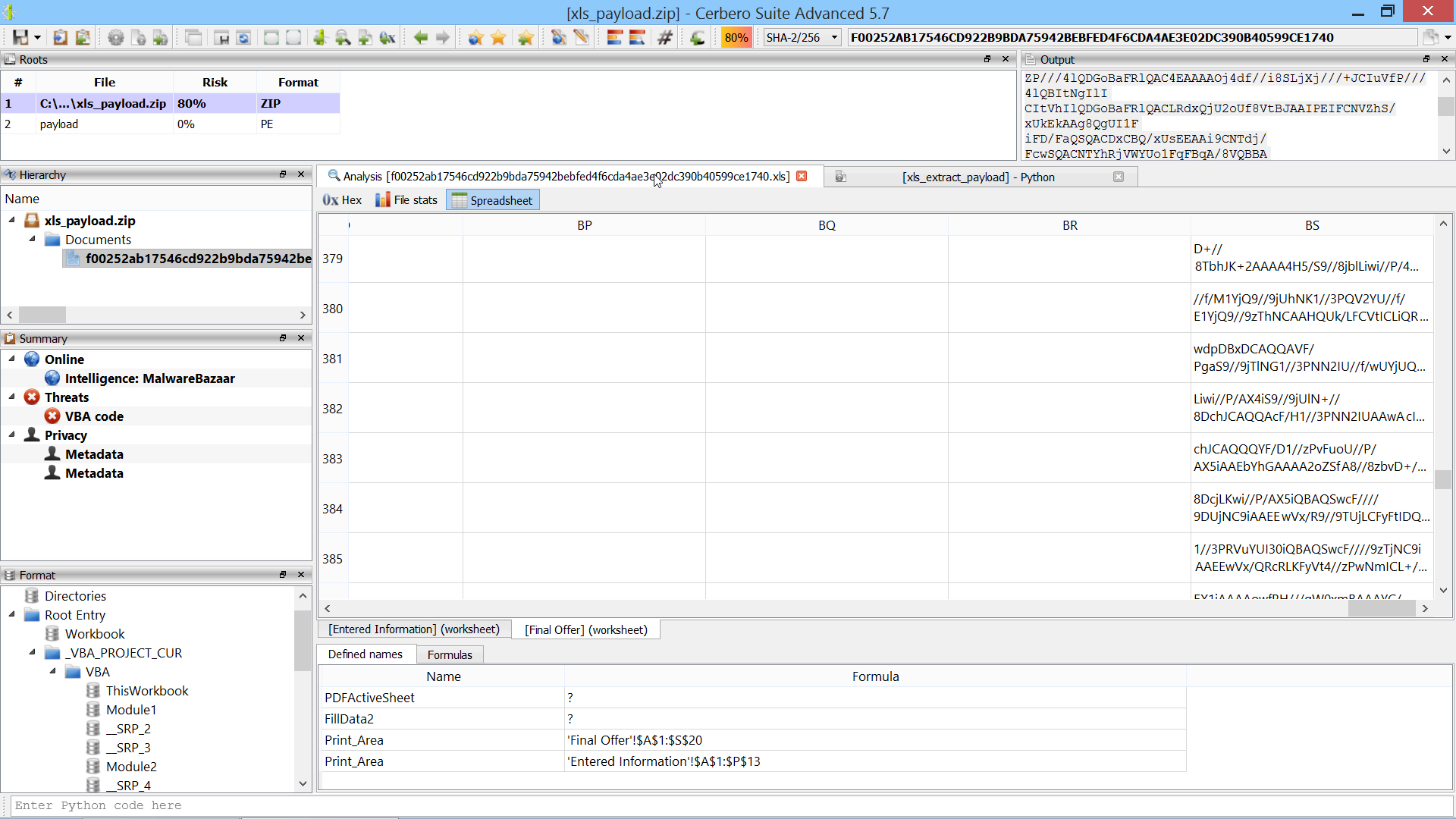Viewport: 1456px width, 819px height.
Task: Open the dropdown arrow beside copy hash icon
Action: point(1448,37)
